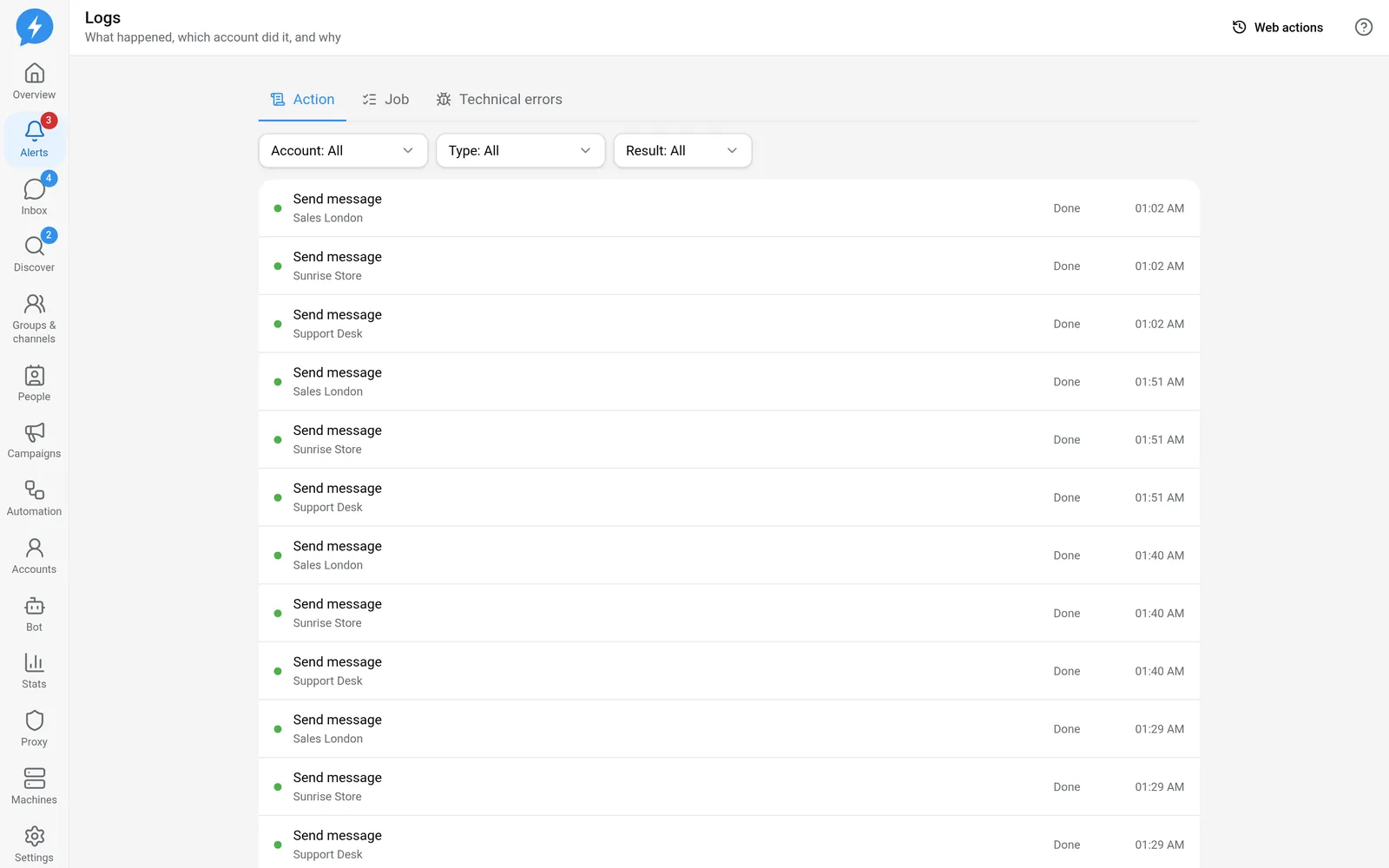This screenshot has height=868, width=1389.
Task: Expand the Account: All dropdown
Action: pyautogui.click(x=343, y=151)
